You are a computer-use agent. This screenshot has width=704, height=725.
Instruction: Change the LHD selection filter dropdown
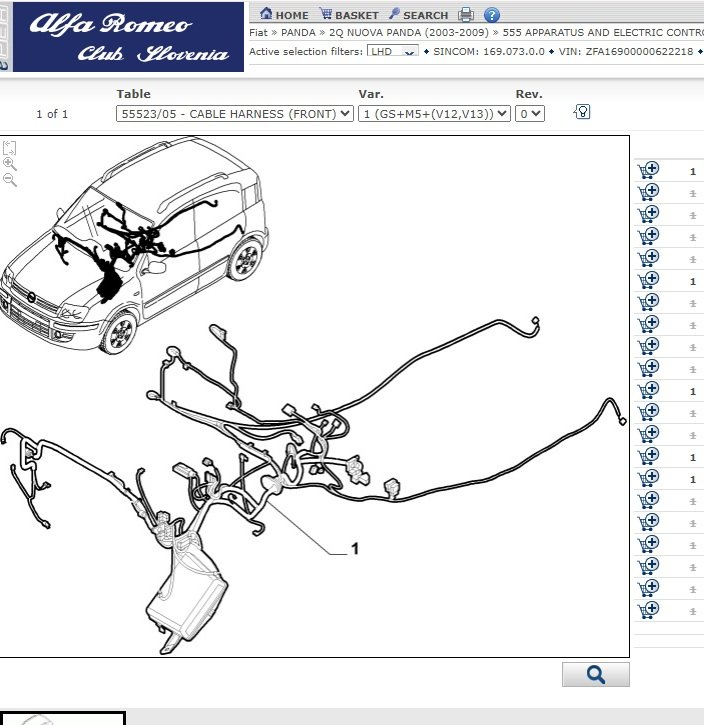[393, 51]
